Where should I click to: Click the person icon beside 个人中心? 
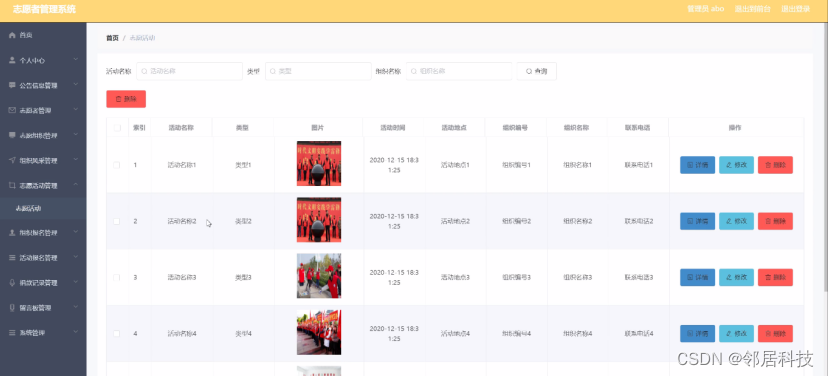pyautogui.click(x=12, y=60)
